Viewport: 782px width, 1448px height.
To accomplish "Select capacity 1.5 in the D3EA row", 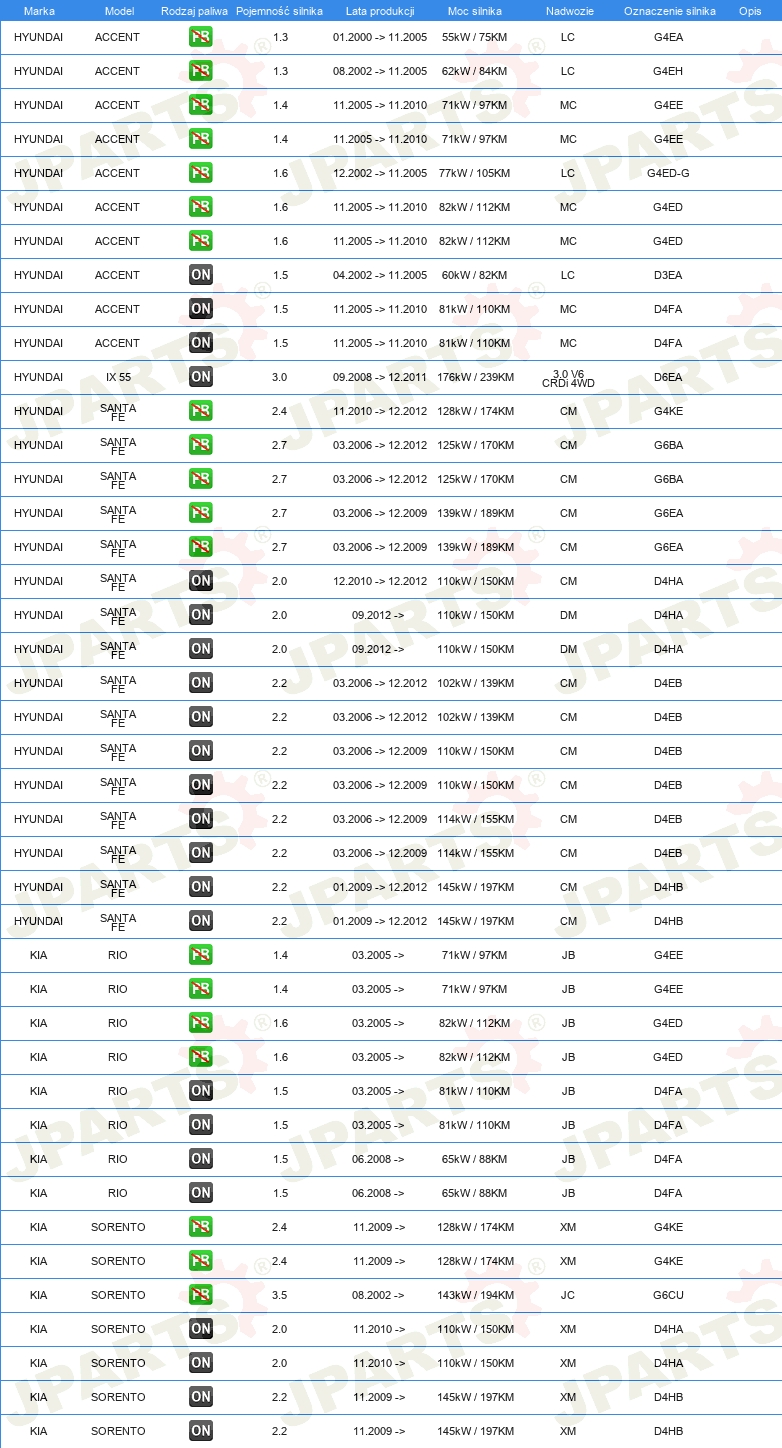I will (x=280, y=275).
